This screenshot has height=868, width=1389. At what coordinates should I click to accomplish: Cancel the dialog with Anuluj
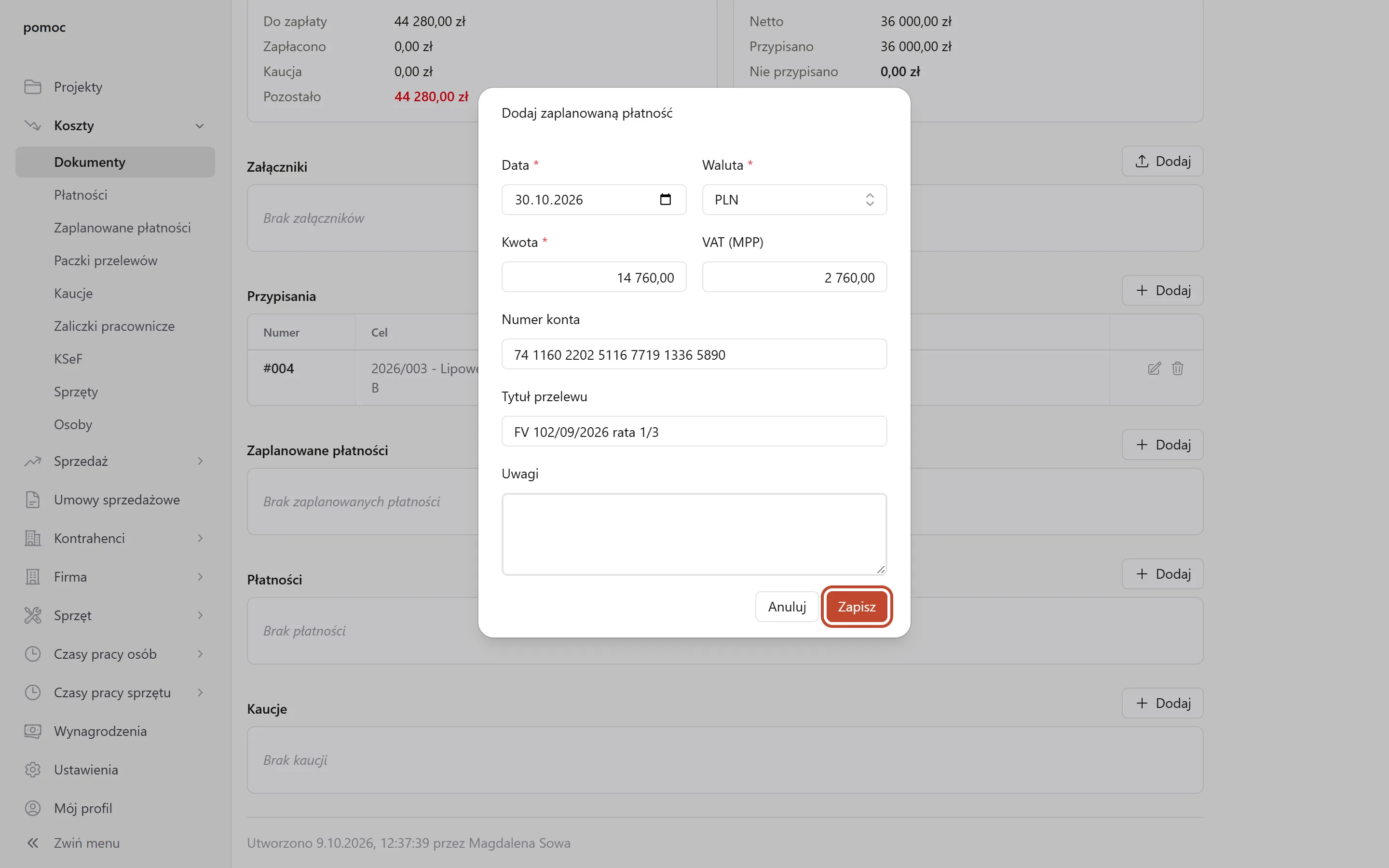coord(787,606)
